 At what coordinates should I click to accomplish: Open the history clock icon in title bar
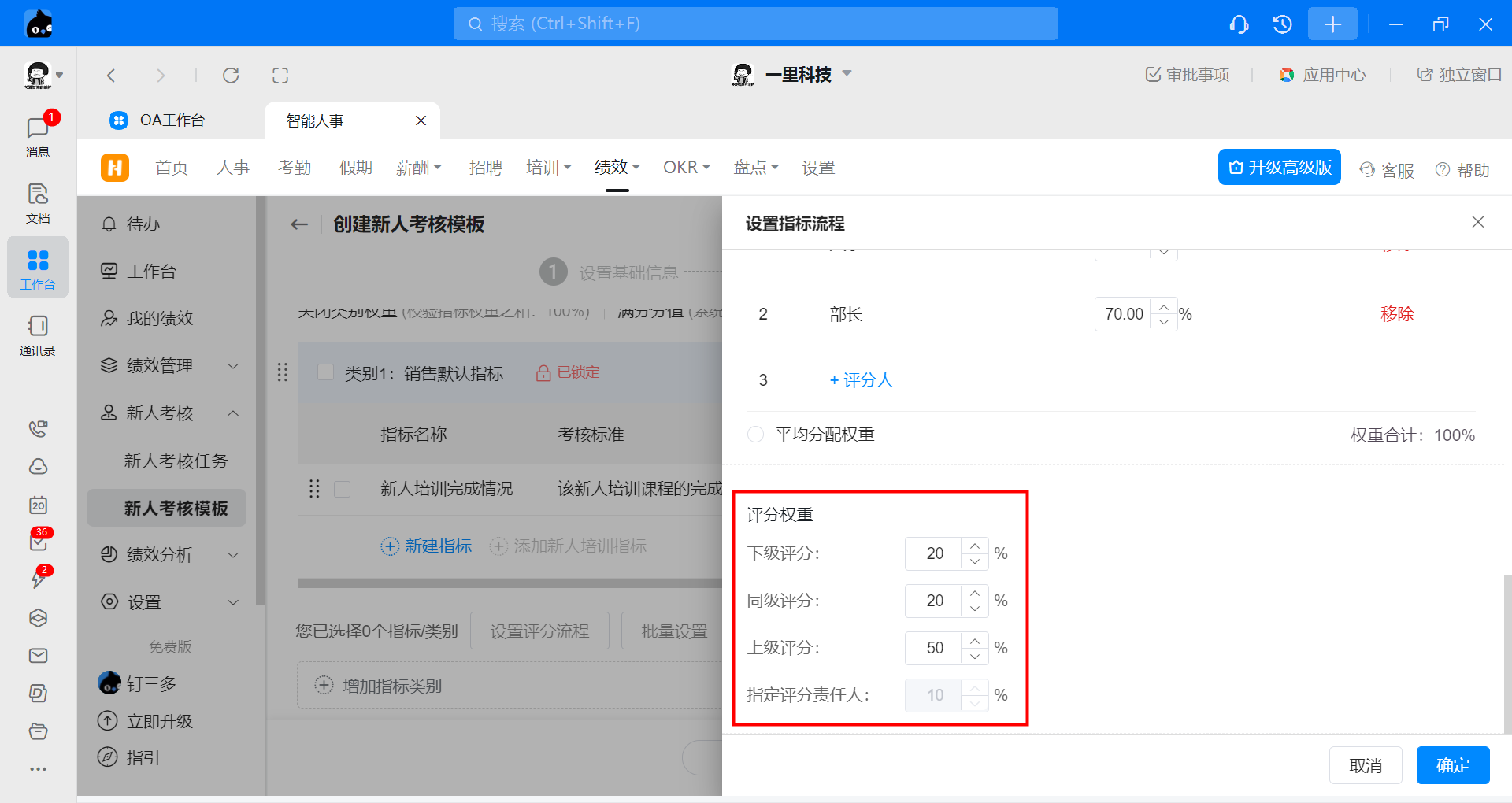(1282, 24)
